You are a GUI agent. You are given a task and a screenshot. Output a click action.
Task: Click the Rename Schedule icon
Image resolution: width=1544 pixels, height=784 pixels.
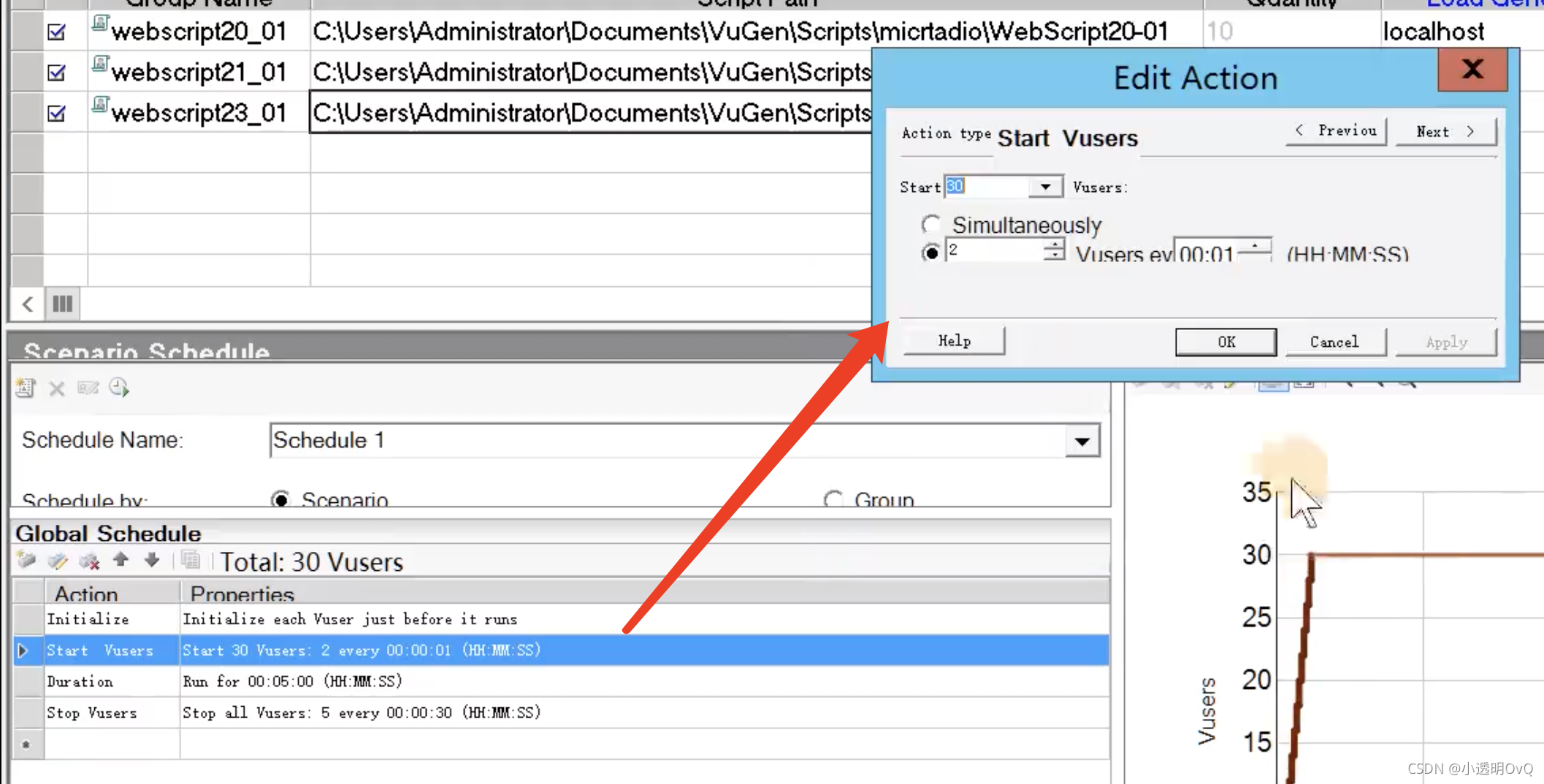pyautogui.click(x=88, y=388)
